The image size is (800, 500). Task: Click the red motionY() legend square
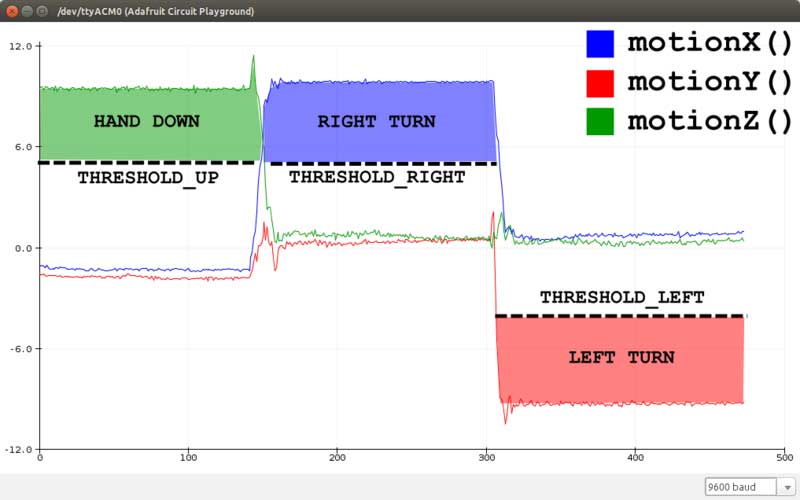click(600, 83)
